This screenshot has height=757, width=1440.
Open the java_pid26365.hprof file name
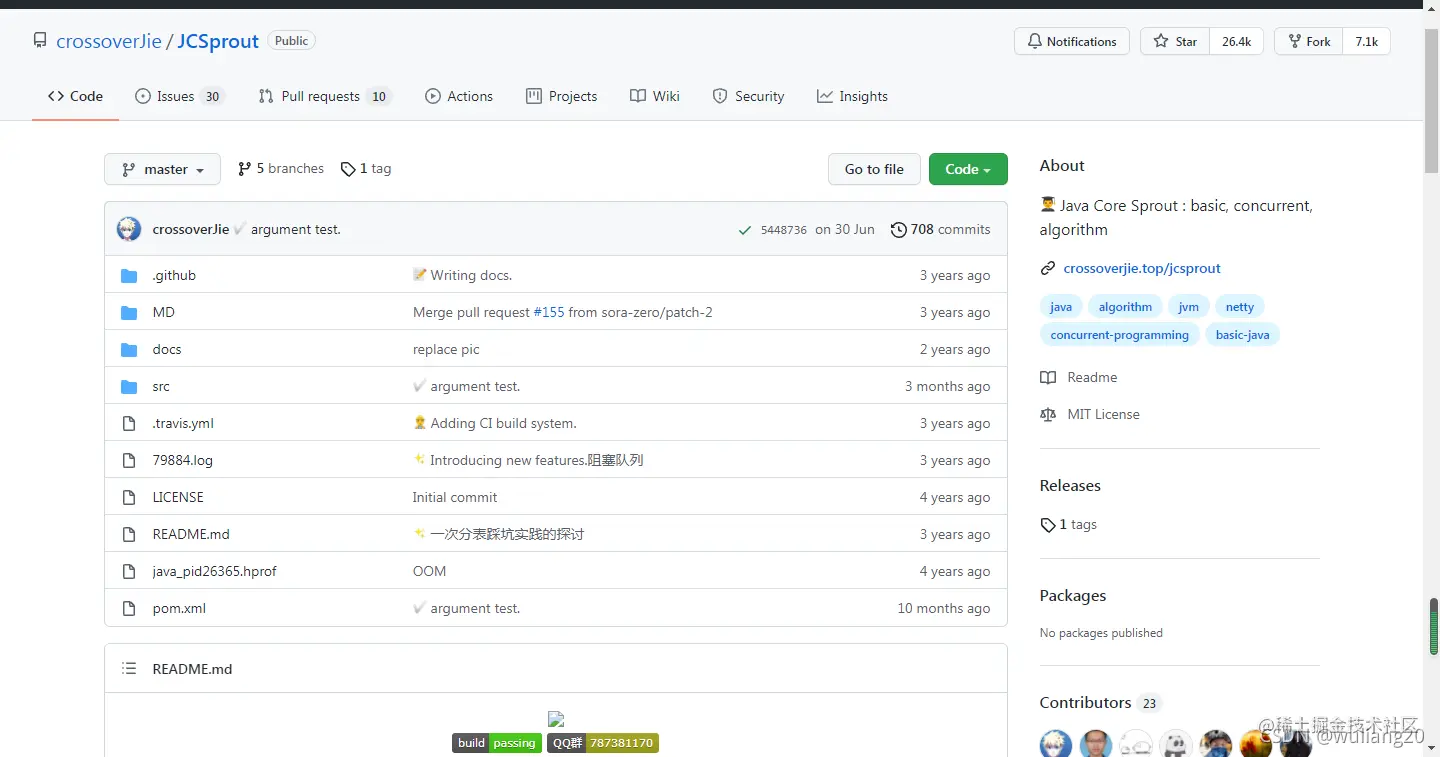point(214,571)
